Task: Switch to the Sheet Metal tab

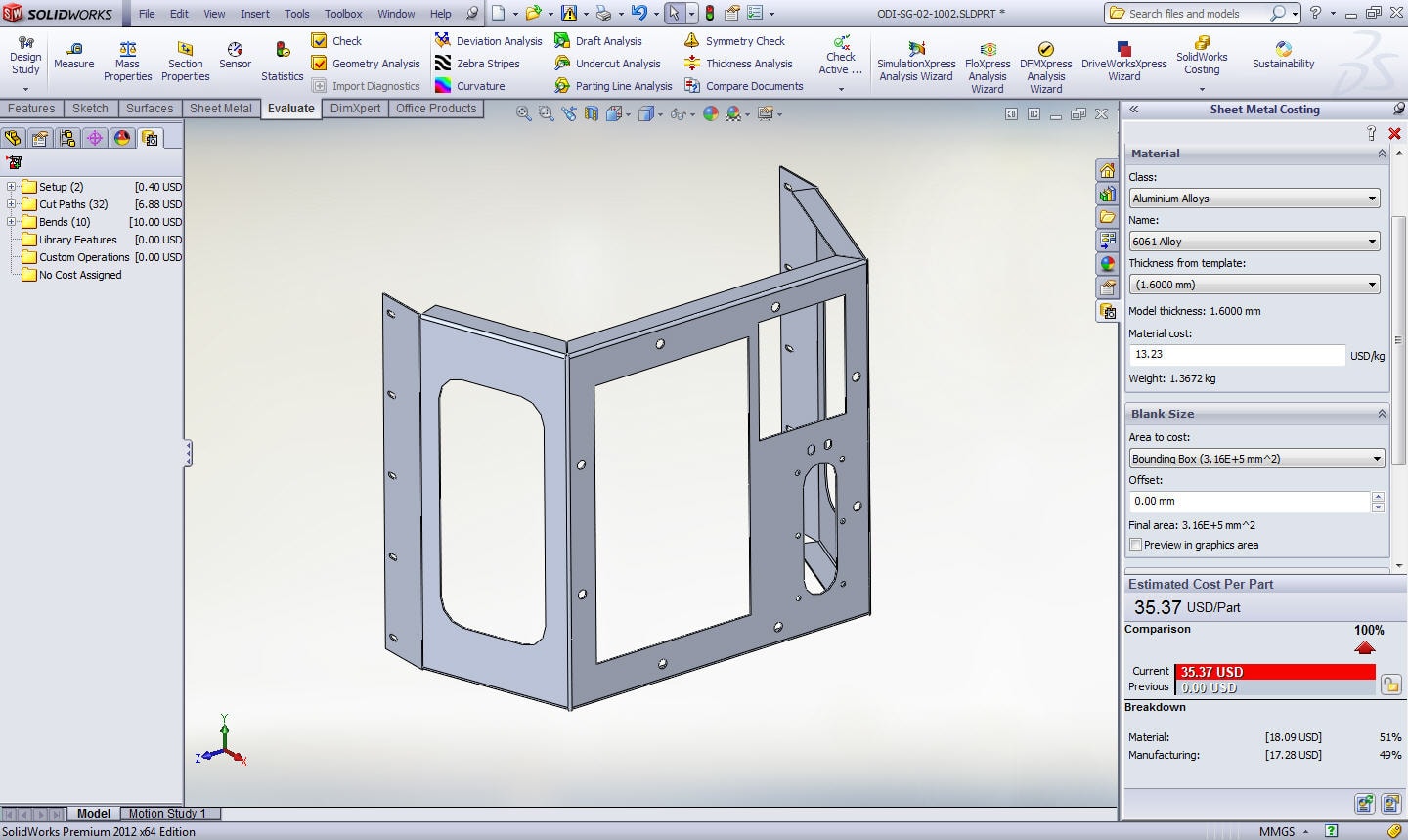Action: [220, 109]
